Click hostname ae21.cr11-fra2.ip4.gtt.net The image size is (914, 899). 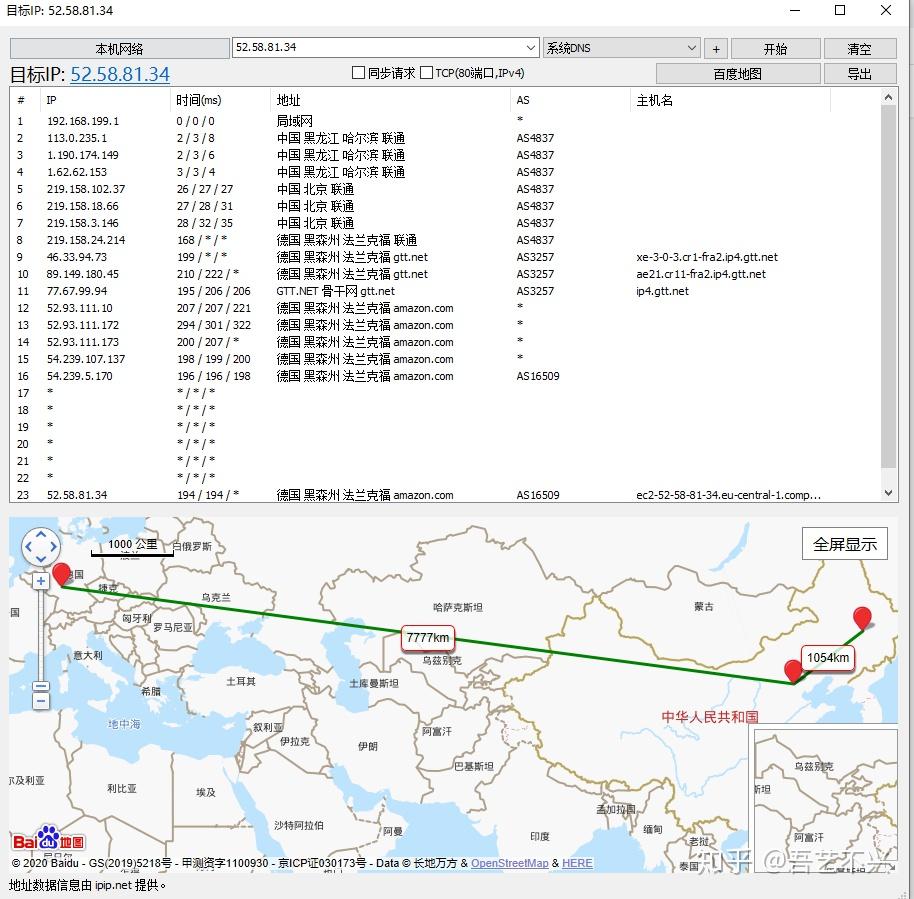pos(701,274)
